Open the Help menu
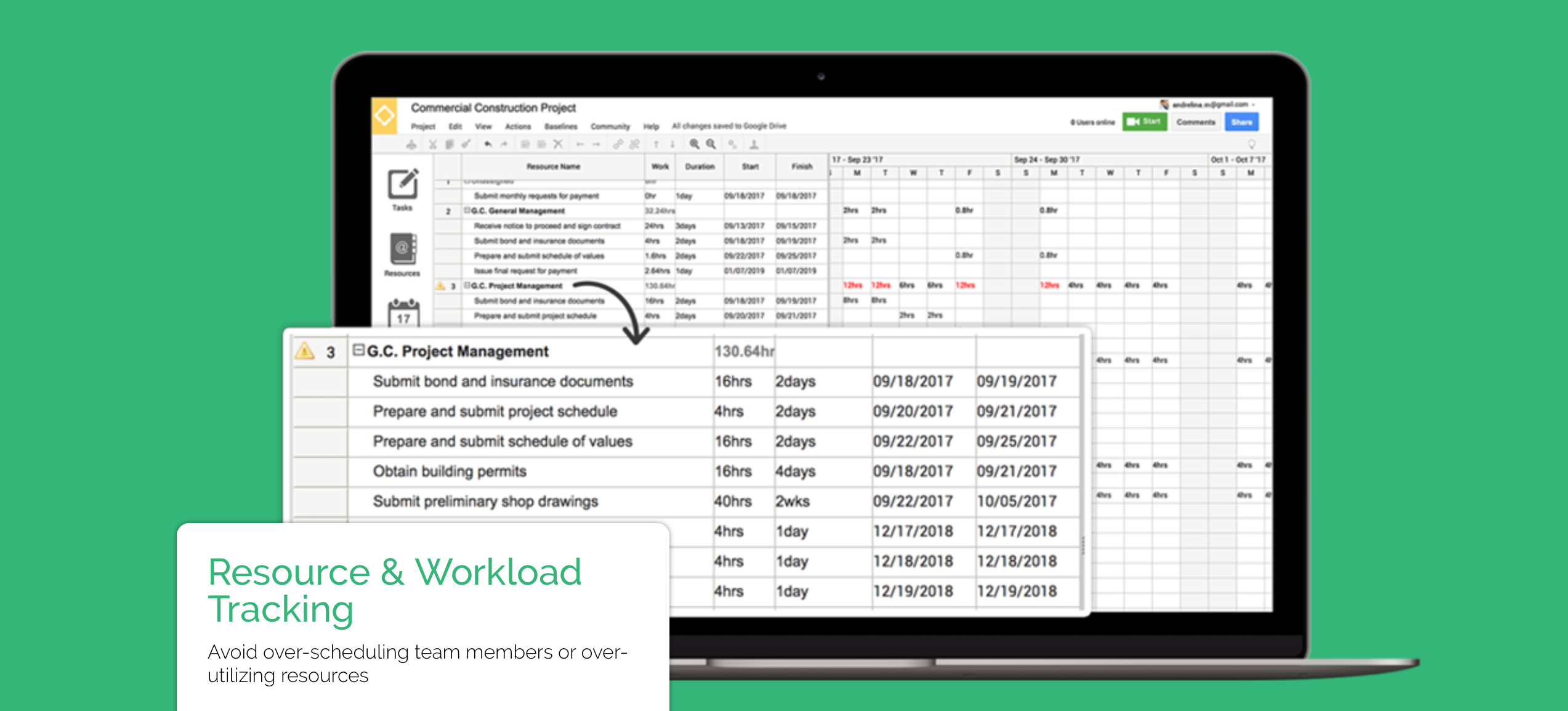 [x=651, y=126]
